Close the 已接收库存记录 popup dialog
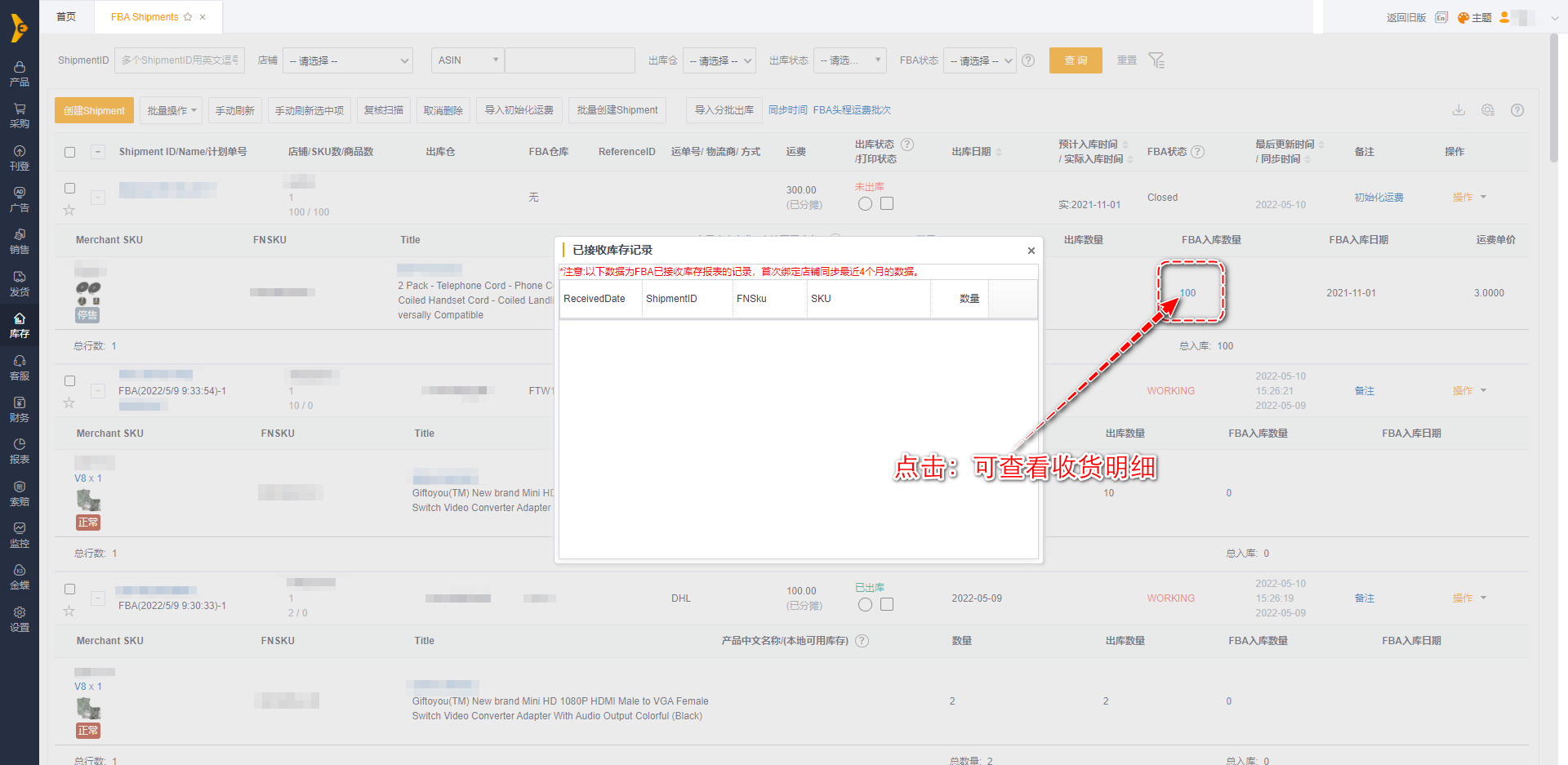The width and height of the screenshot is (1568, 765). pyautogui.click(x=1031, y=251)
